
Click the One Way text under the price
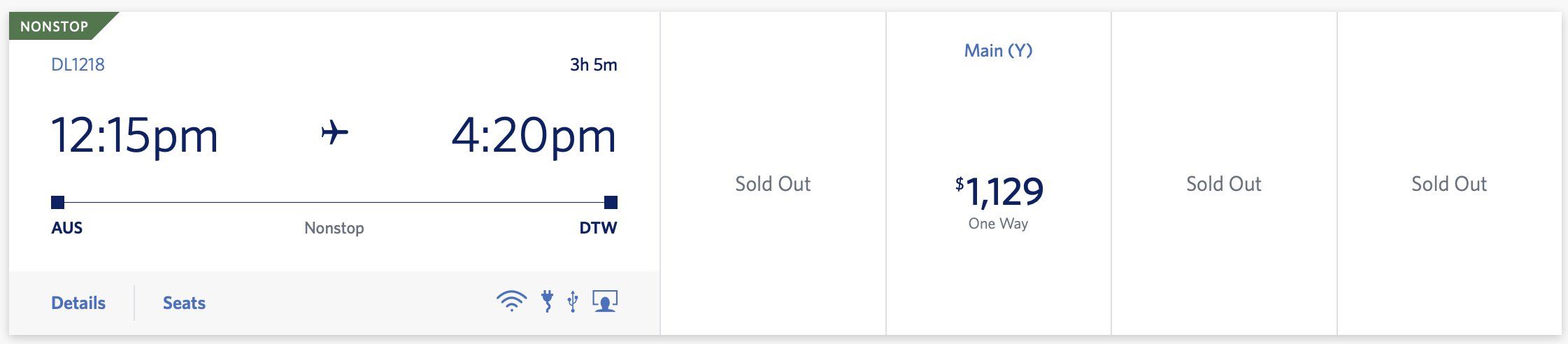pyautogui.click(x=998, y=224)
